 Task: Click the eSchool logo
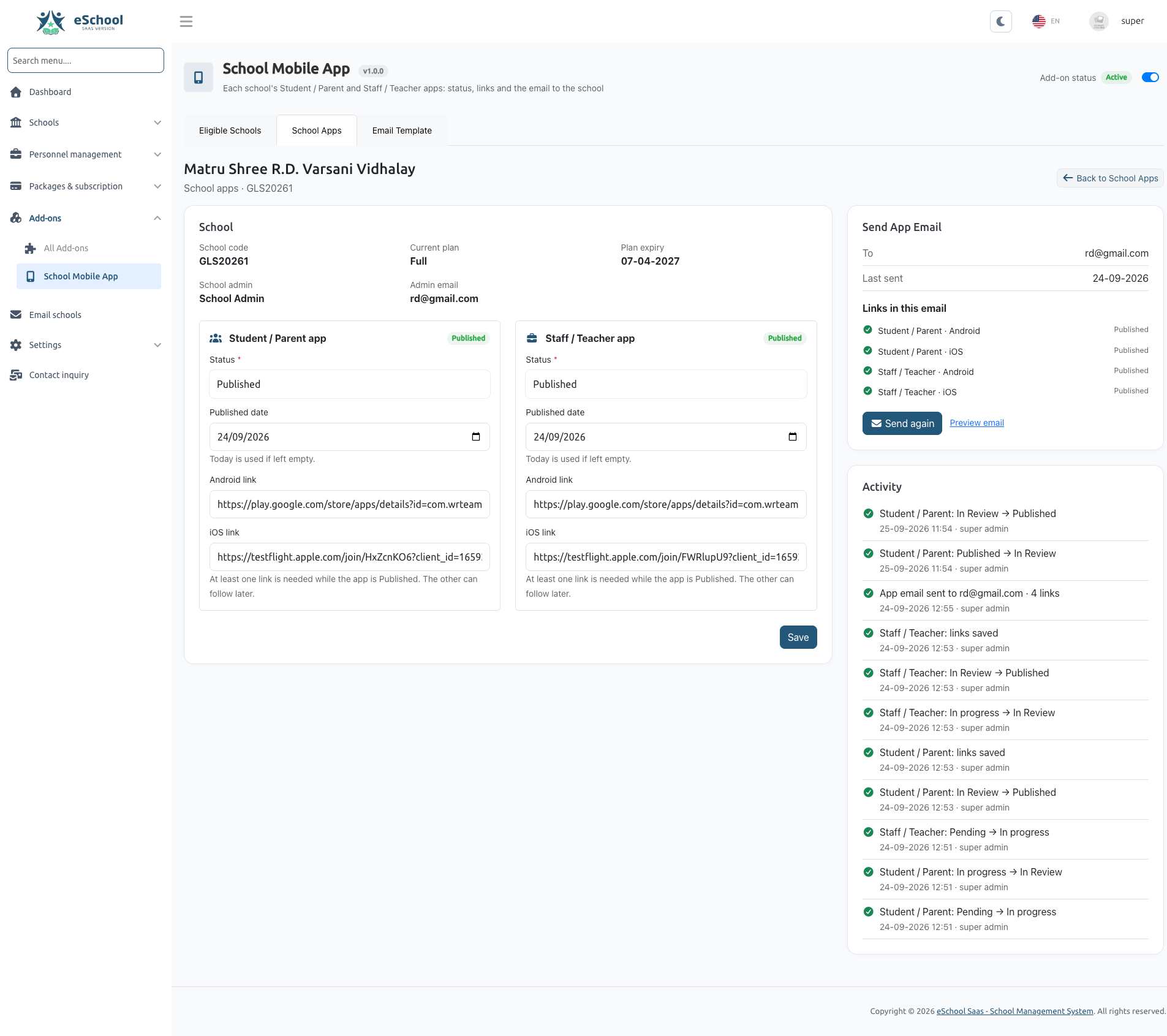(x=80, y=22)
